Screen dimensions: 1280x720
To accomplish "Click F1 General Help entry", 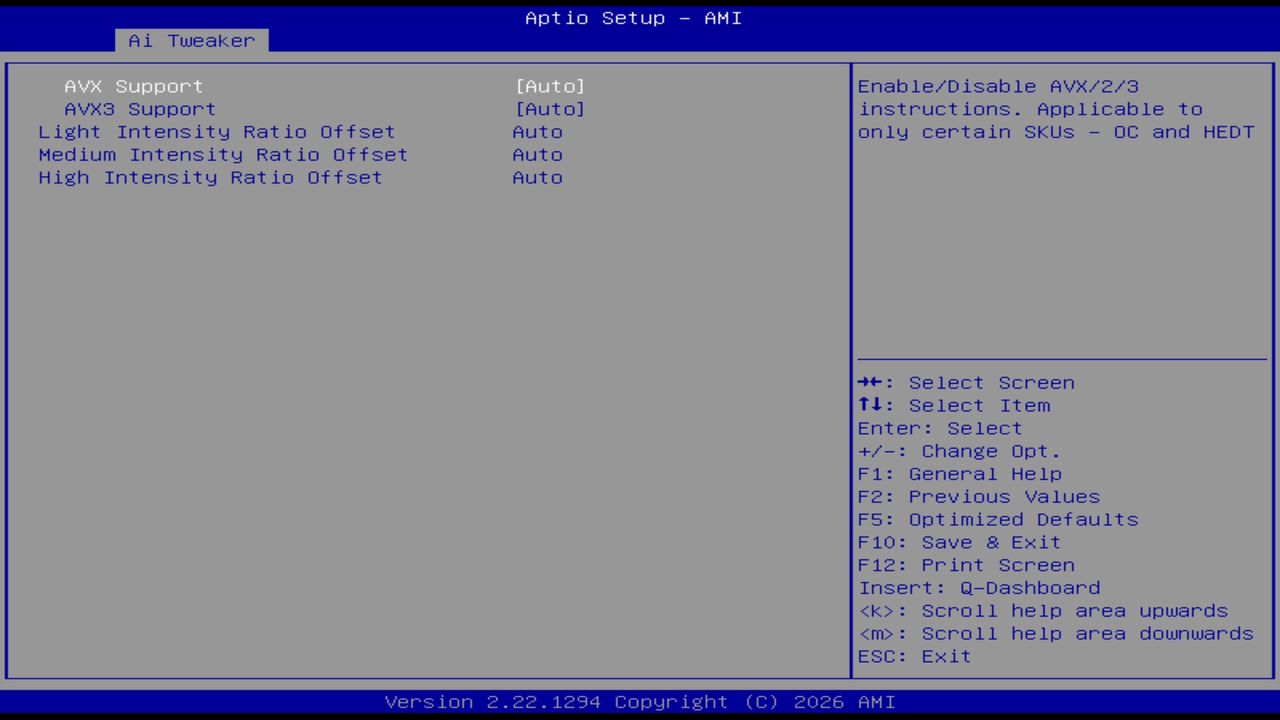I will click(x=959, y=473).
